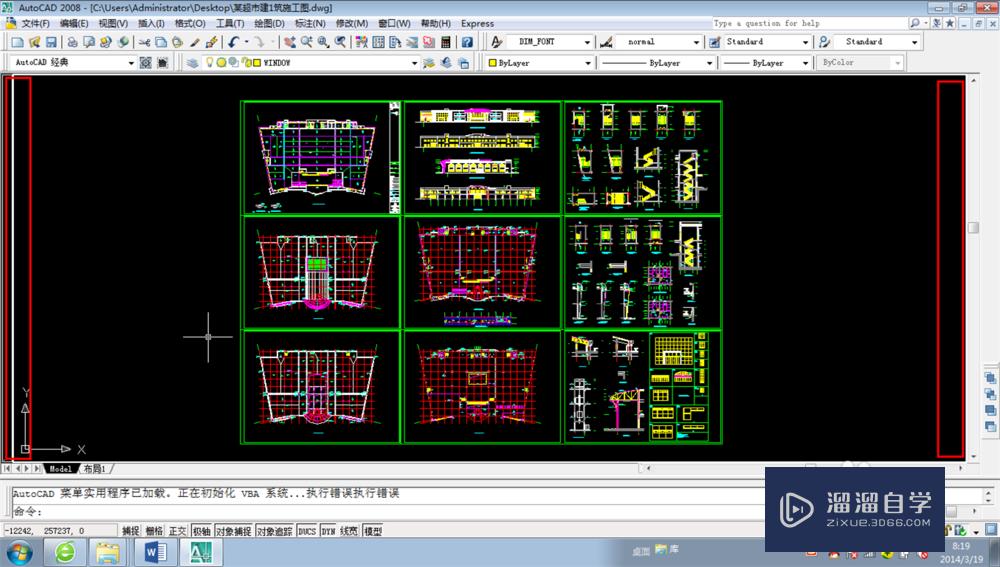Image resolution: width=1000 pixels, height=567 pixels.
Task: Click the yellow layer color swatch before WINDOW
Action: click(x=257, y=63)
